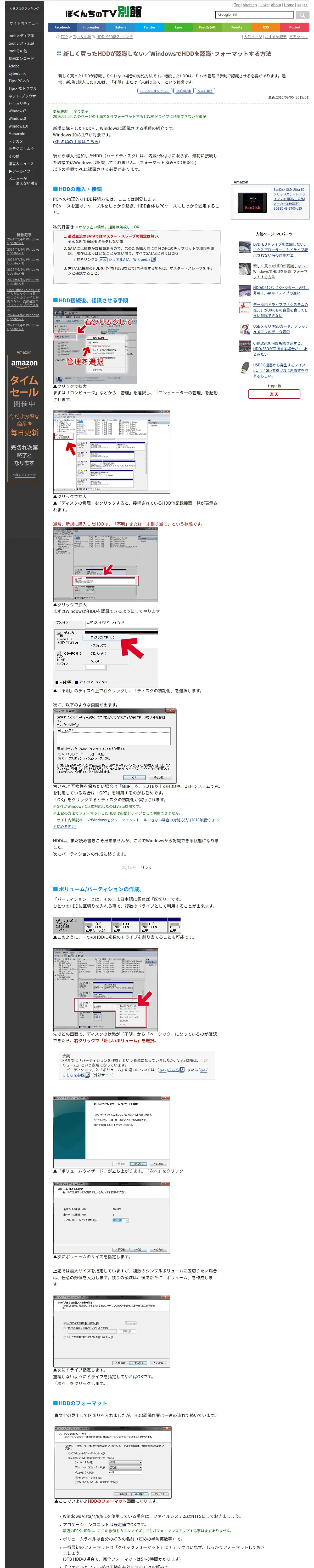The height and width of the screenshot is (1568, 314).
Task: Open HDD-SSD購入・ベンチ category button
Action: pyautogui.click(x=154, y=91)
